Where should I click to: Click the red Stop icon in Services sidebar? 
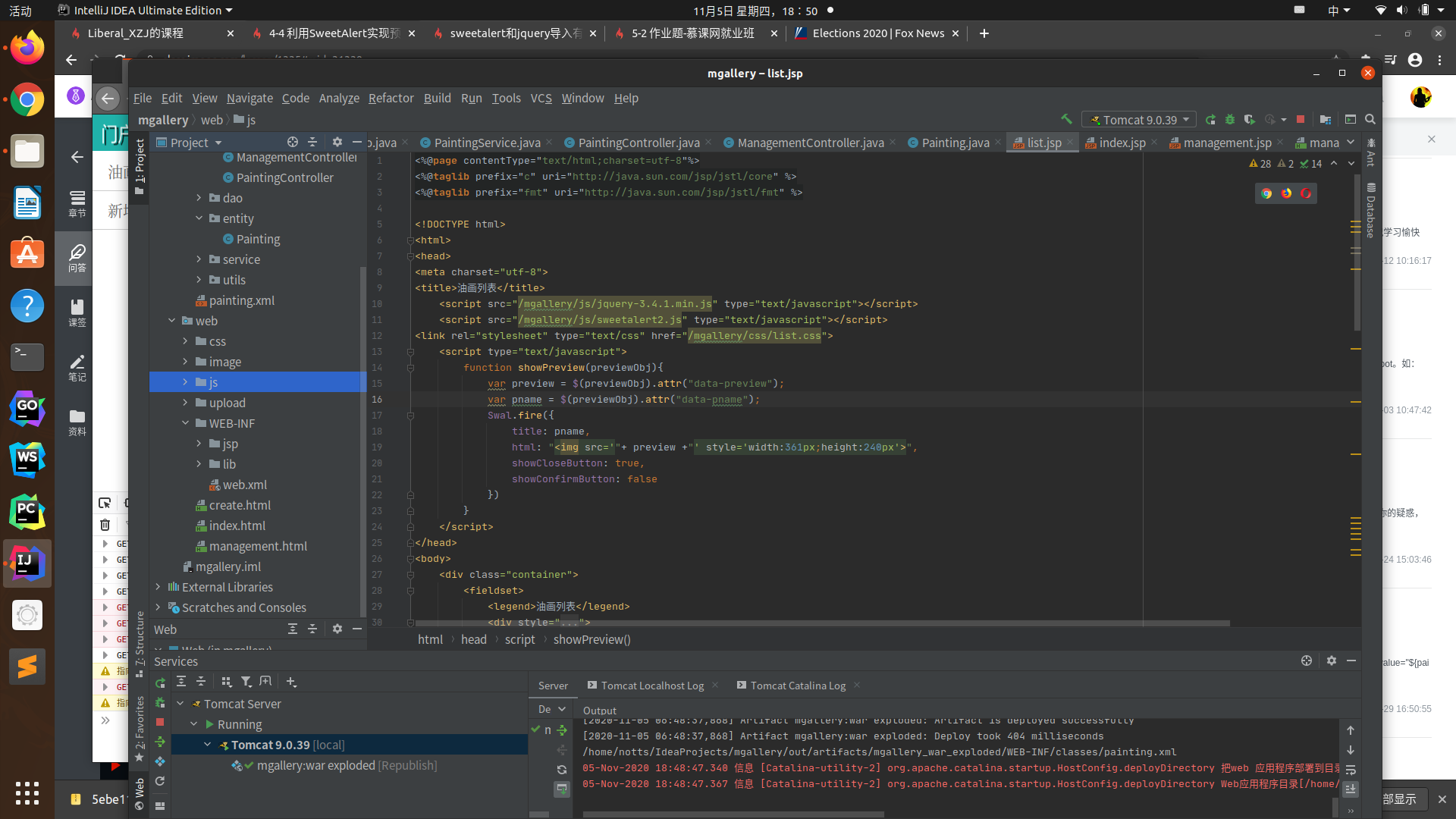[x=160, y=722]
